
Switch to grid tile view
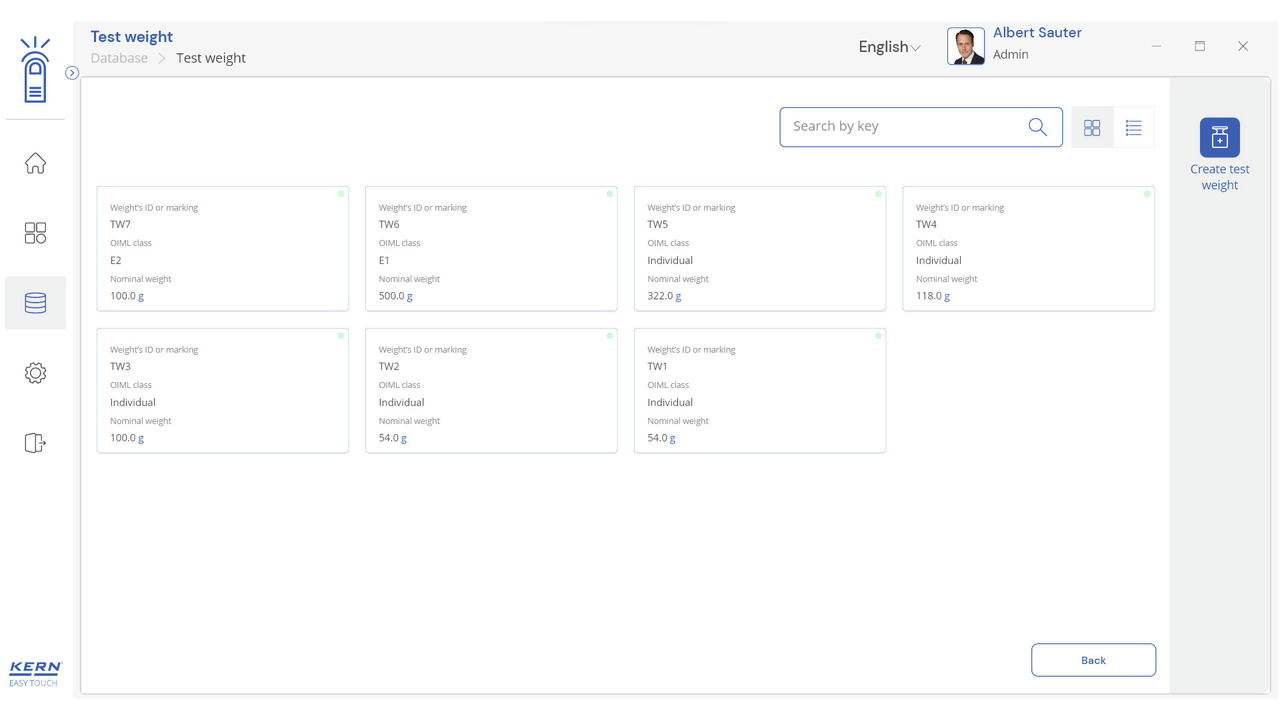(x=1092, y=128)
